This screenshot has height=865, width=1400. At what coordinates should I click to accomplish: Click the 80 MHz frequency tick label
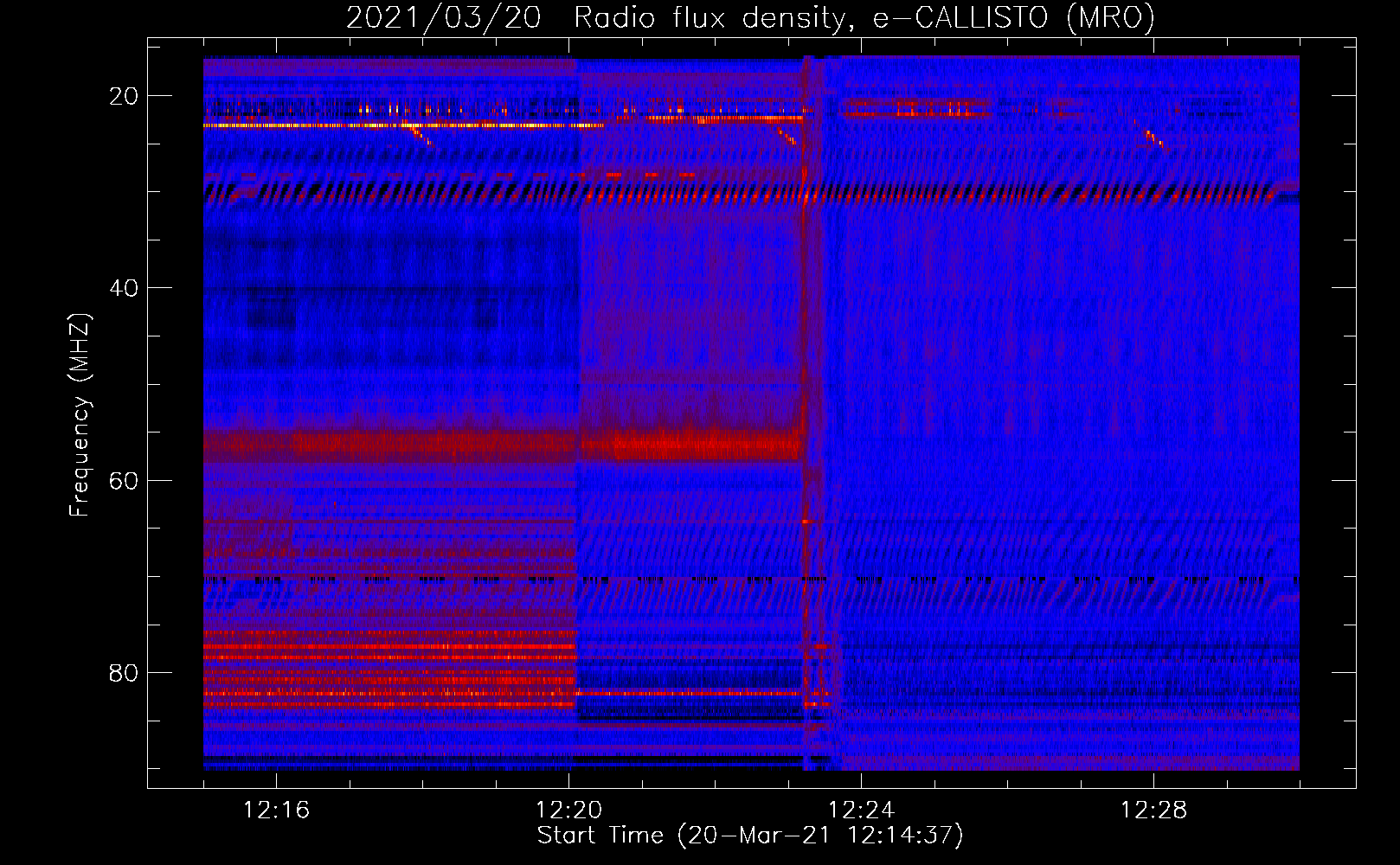click(124, 672)
